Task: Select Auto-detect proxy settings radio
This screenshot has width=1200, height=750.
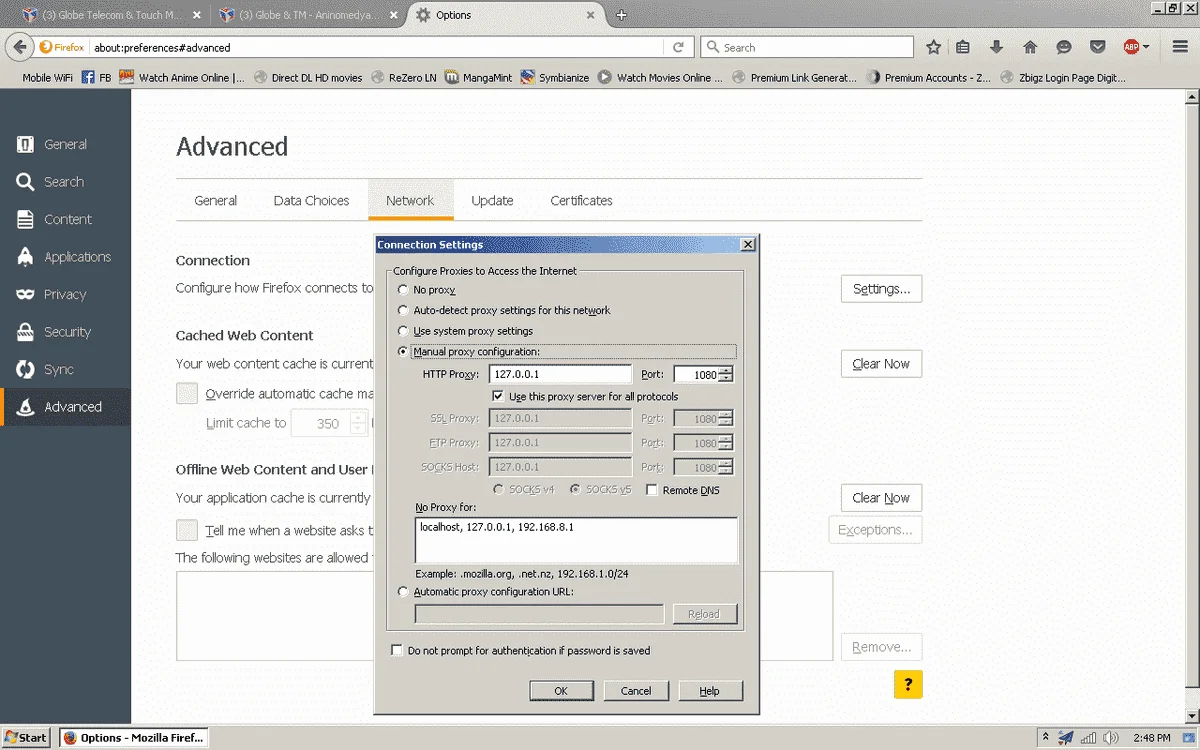Action: click(403, 310)
